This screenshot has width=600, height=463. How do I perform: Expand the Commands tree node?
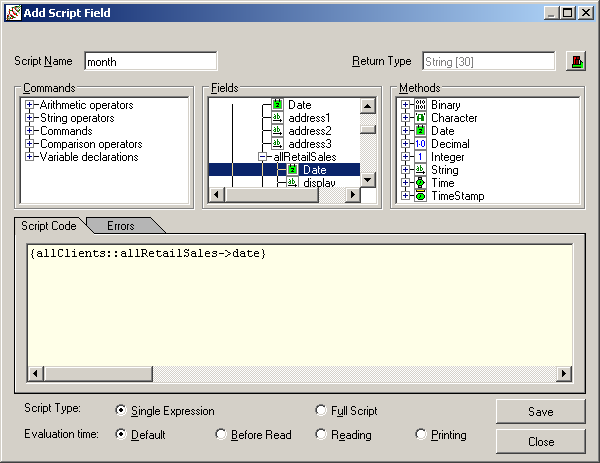click(29, 130)
